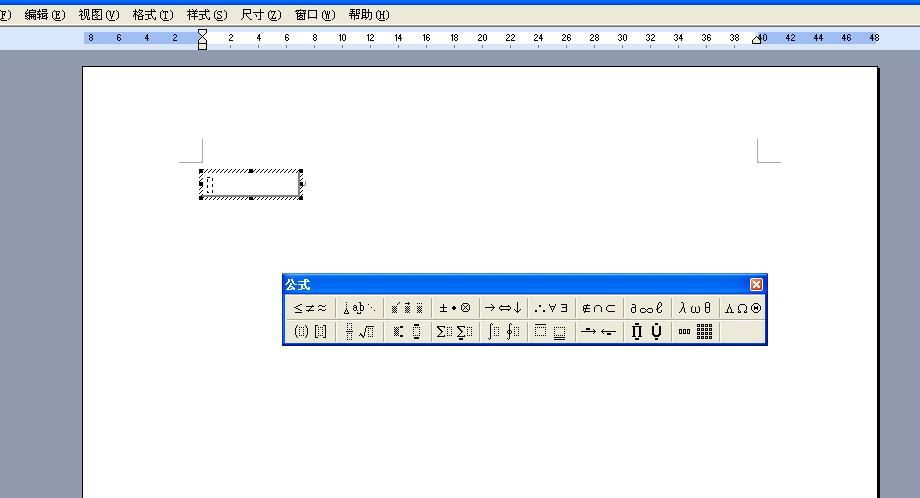Open the 尺寸(Z) menu
The image size is (920, 498).
tap(261, 15)
